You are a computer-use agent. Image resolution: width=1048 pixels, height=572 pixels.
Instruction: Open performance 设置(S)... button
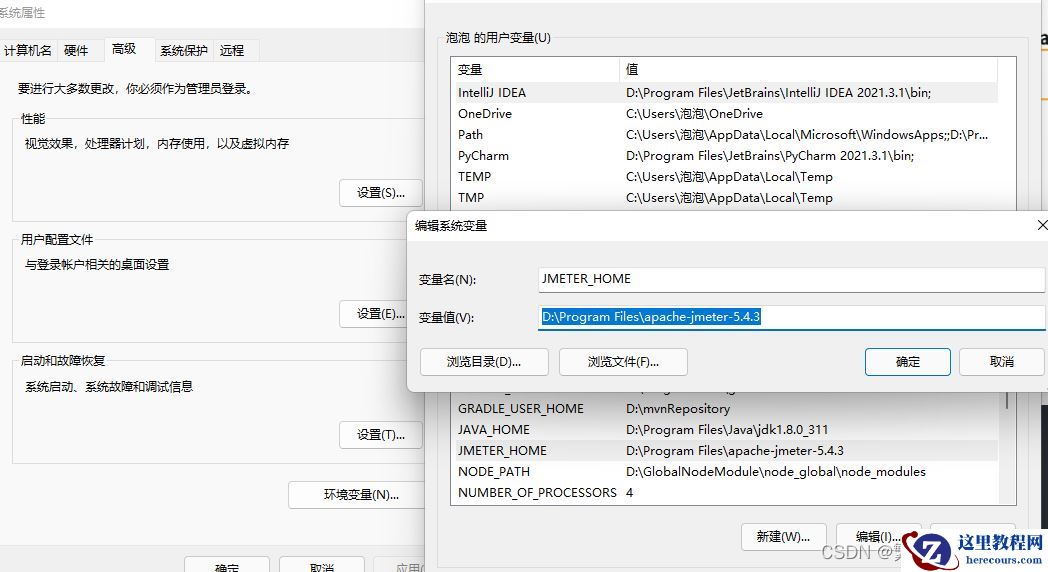381,193
